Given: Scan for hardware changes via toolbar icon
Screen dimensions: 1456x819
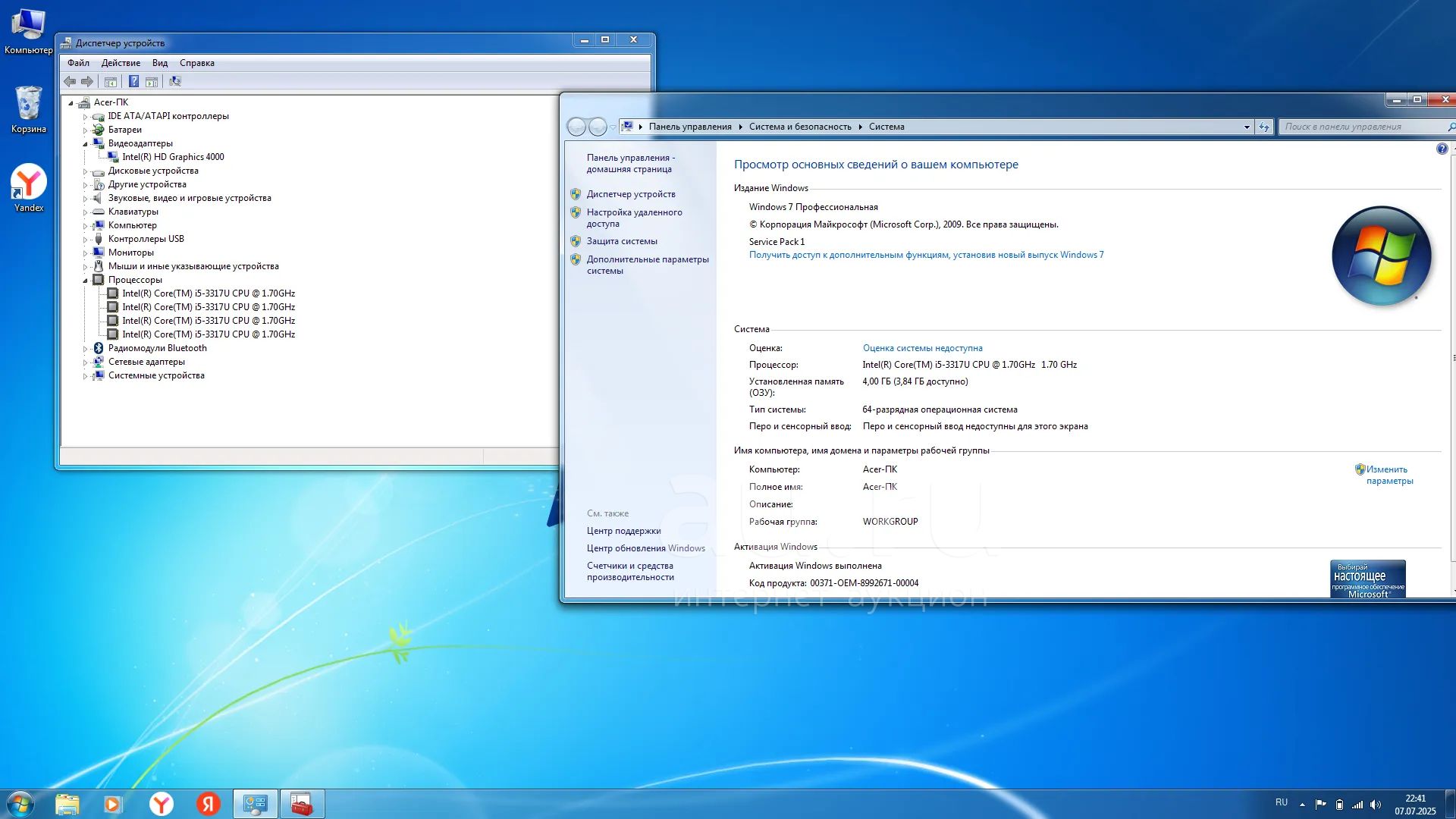Looking at the screenshot, I should tap(175, 81).
